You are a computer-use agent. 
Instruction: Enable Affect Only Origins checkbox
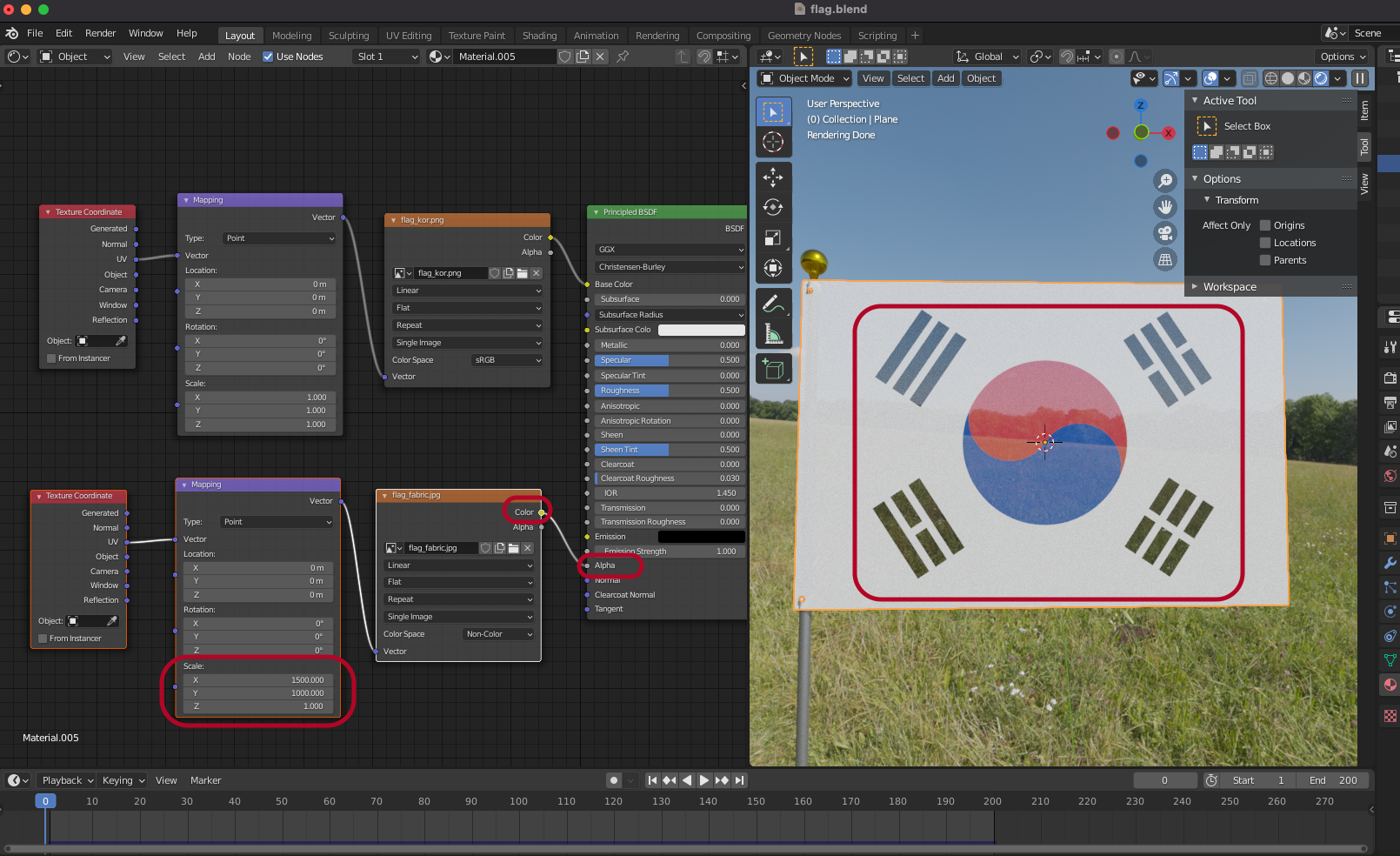[x=1265, y=225]
